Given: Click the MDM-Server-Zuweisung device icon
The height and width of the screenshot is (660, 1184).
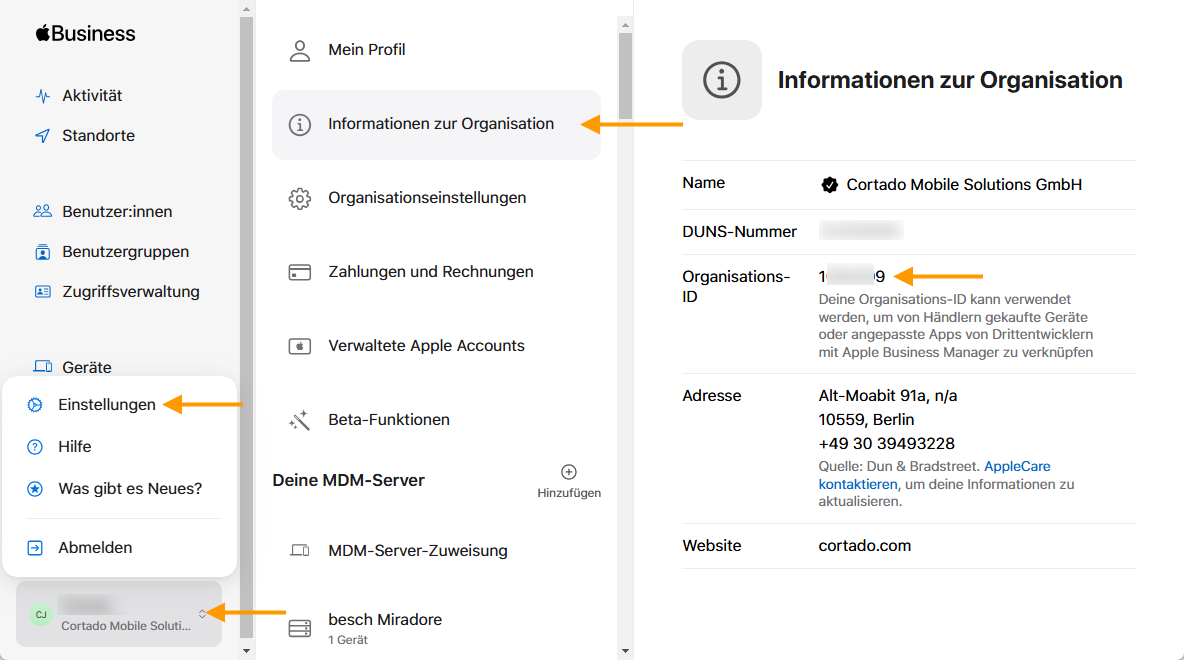Looking at the screenshot, I should pos(300,551).
